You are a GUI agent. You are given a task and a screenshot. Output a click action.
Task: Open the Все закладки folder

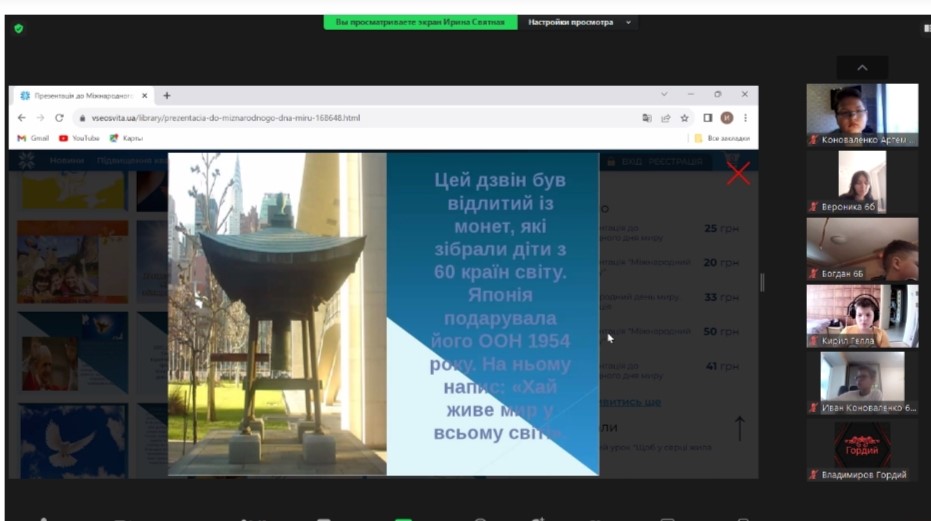tap(722, 138)
